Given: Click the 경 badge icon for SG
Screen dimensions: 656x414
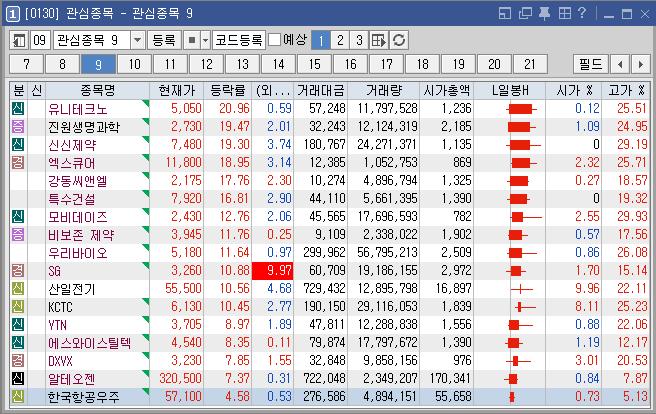Looking at the screenshot, I should [18, 271].
